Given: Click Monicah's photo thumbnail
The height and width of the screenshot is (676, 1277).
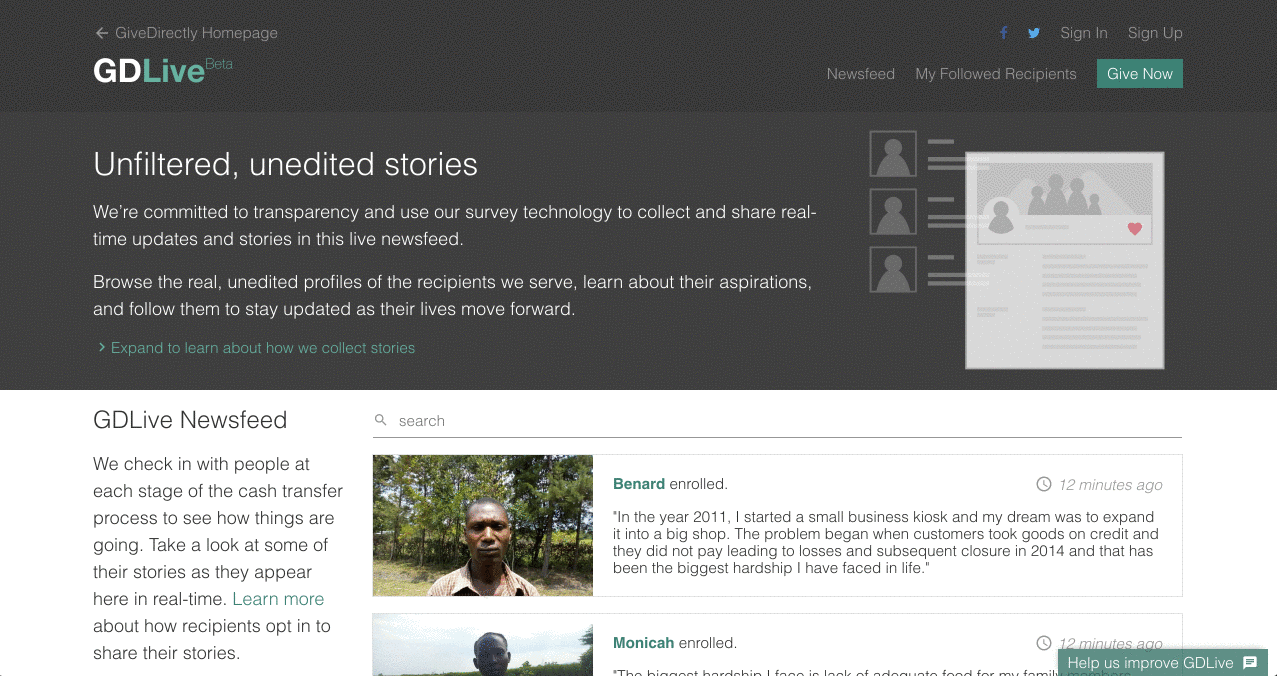Looking at the screenshot, I should coord(483,645).
